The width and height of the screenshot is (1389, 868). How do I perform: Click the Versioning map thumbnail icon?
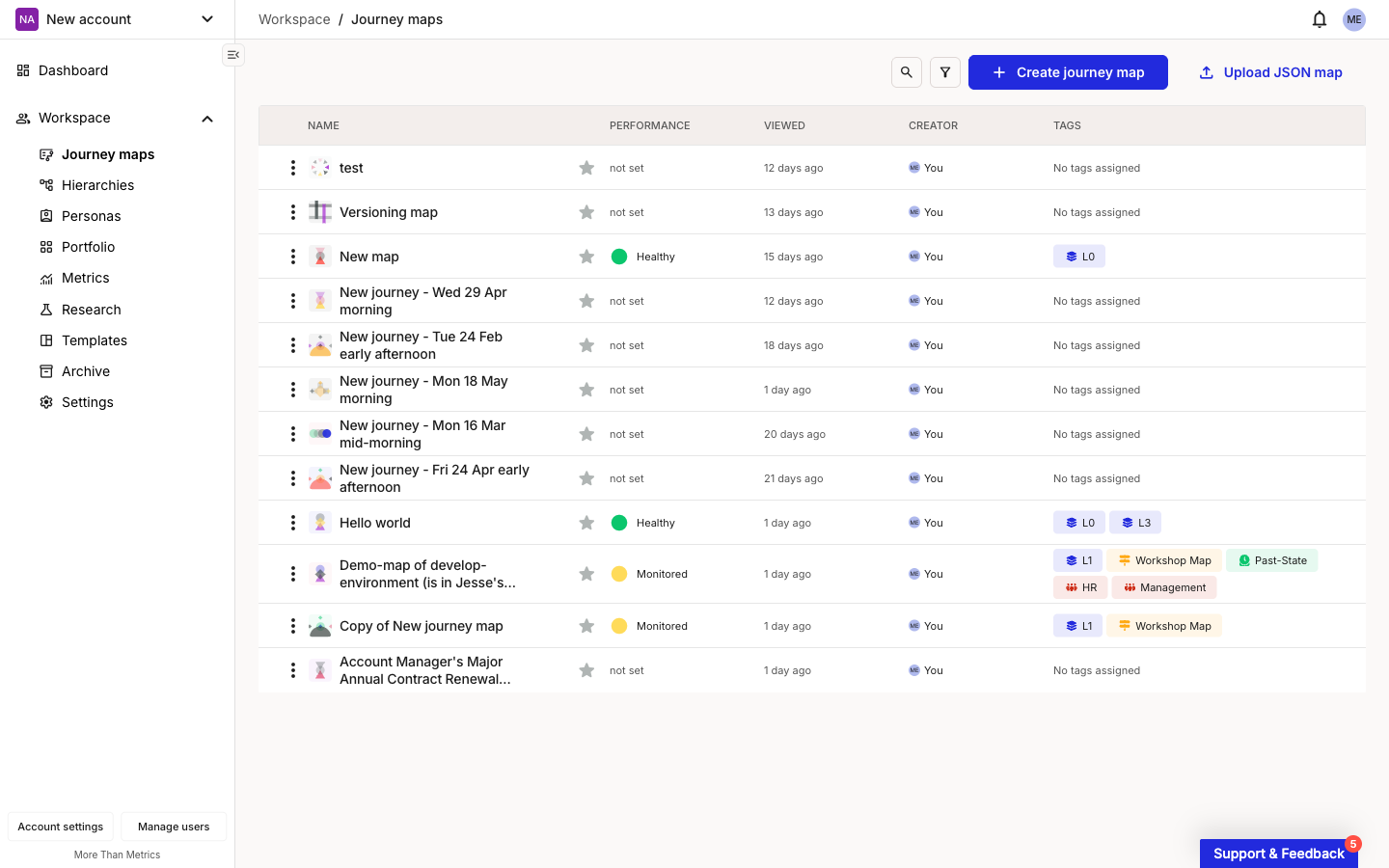click(320, 212)
